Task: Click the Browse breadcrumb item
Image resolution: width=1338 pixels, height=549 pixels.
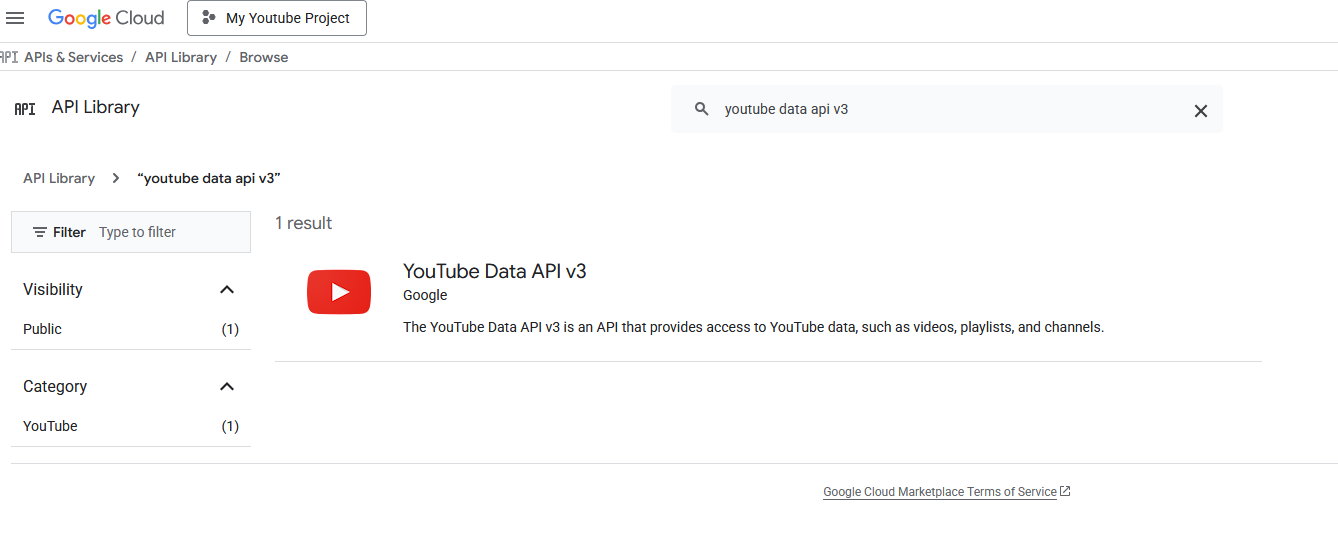Action: click(x=264, y=57)
